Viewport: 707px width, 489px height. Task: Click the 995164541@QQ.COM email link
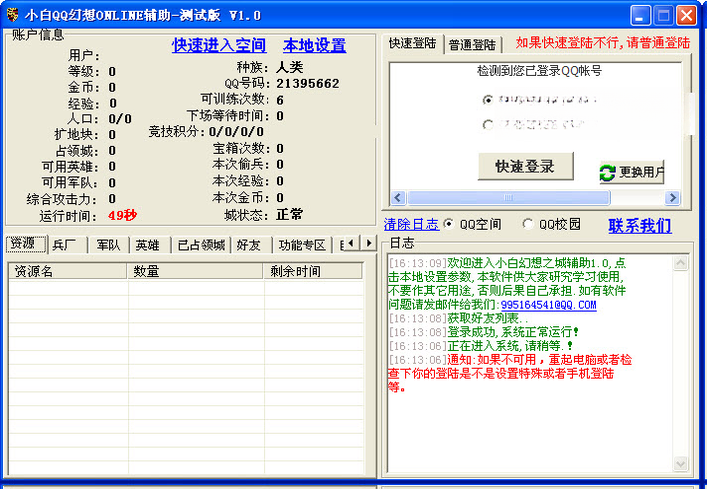tap(548, 305)
